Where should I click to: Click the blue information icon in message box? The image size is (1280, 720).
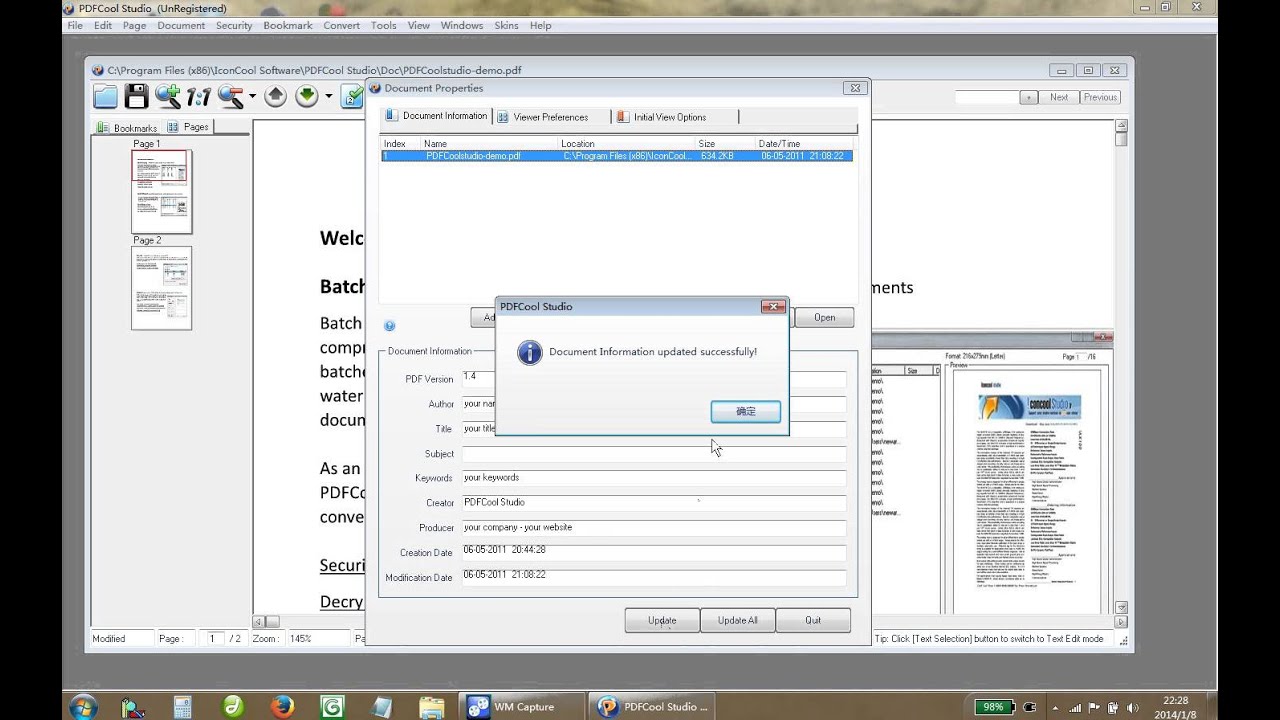coord(529,352)
